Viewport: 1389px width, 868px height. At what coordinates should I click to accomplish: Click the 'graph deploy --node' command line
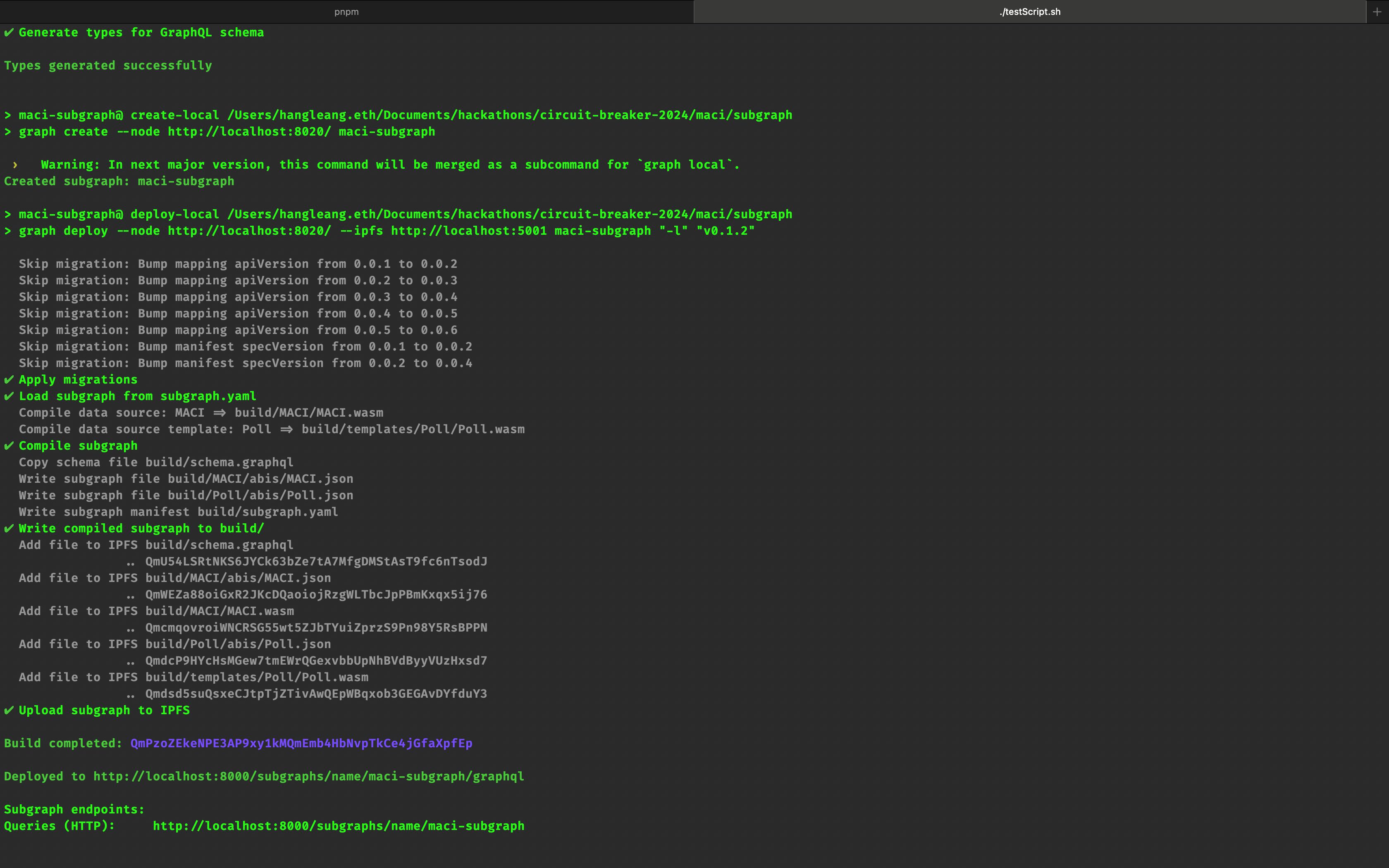(x=379, y=231)
